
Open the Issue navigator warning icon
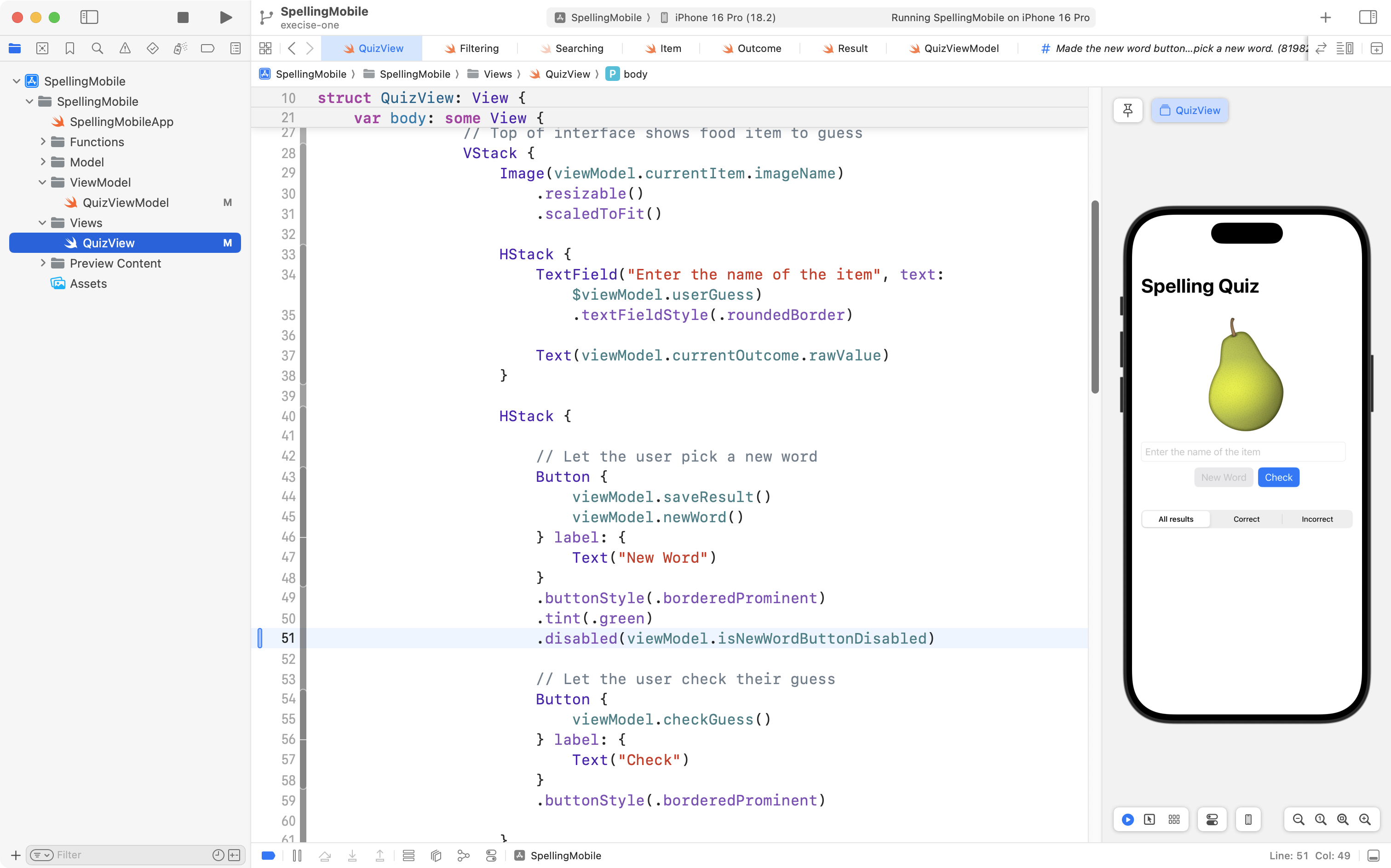click(x=125, y=48)
